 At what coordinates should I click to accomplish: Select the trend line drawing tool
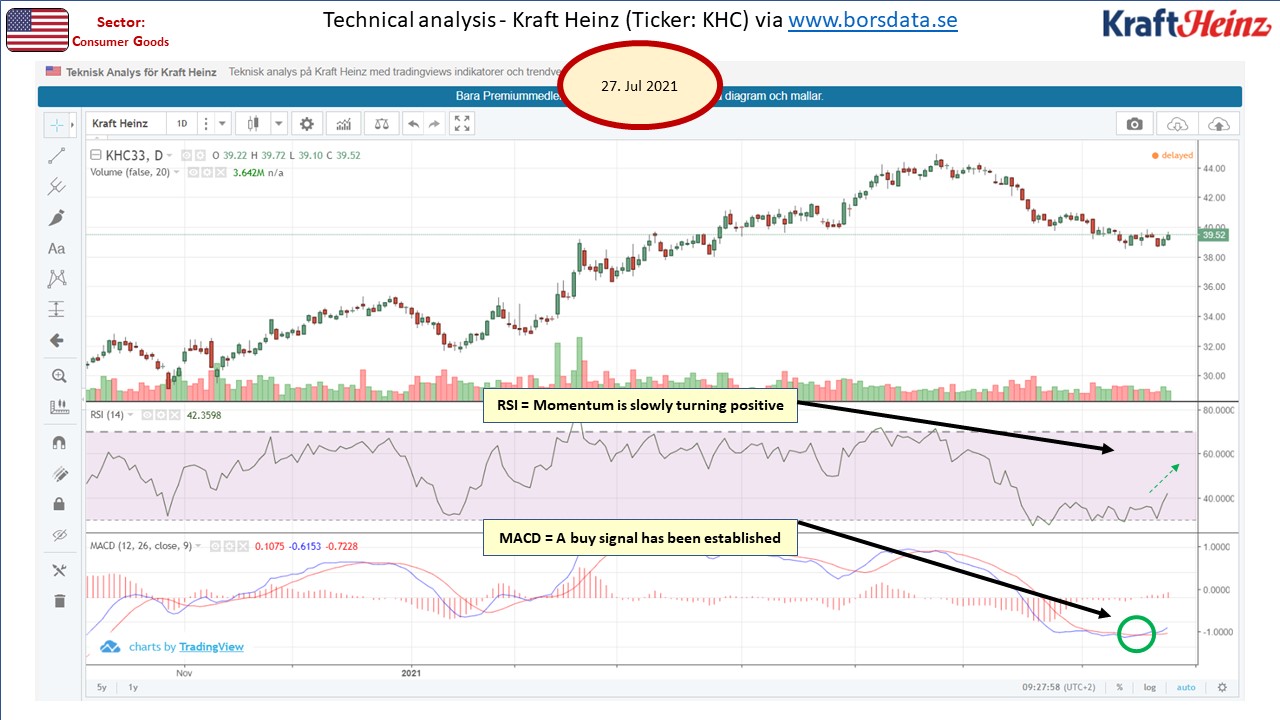pyautogui.click(x=57, y=155)
